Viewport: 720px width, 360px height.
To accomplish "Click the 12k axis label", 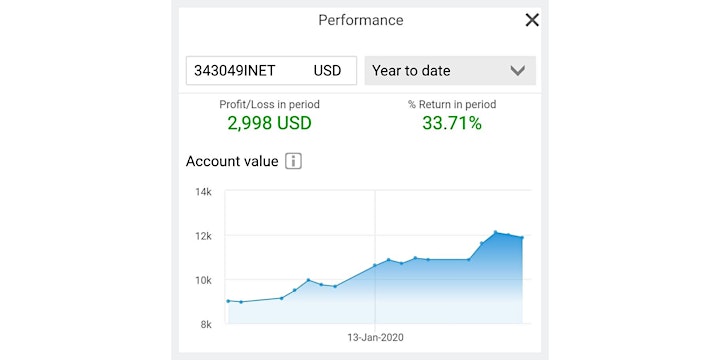I will pyautogui.click(x=203, y=236).
